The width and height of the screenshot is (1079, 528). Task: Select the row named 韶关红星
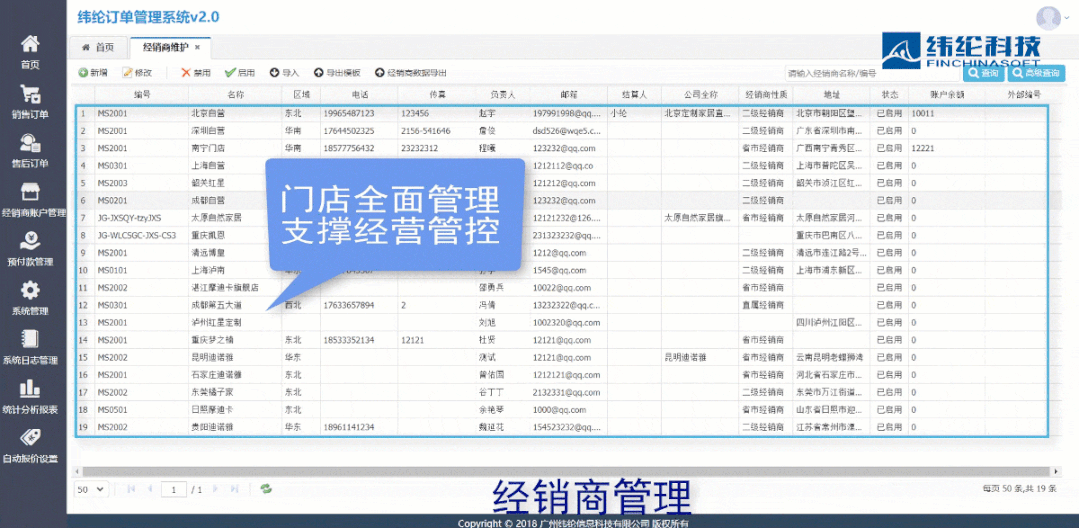(x=562, y=183)
